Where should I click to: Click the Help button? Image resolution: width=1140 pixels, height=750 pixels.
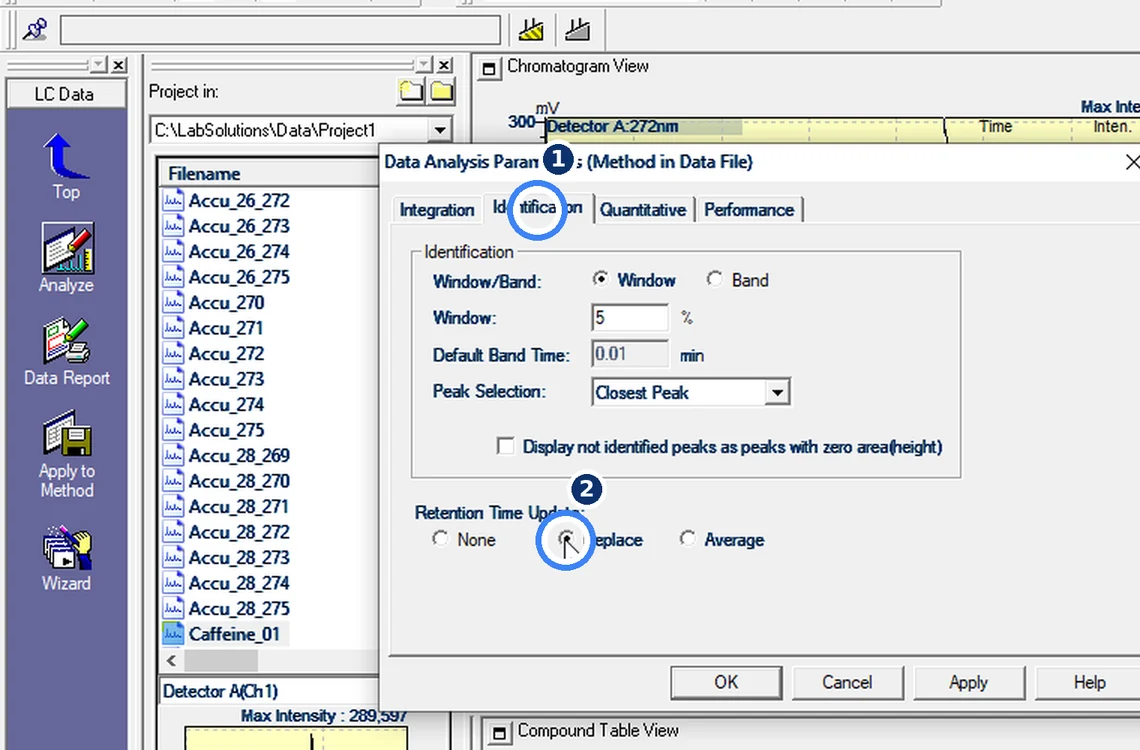[x=1089, y=682]
